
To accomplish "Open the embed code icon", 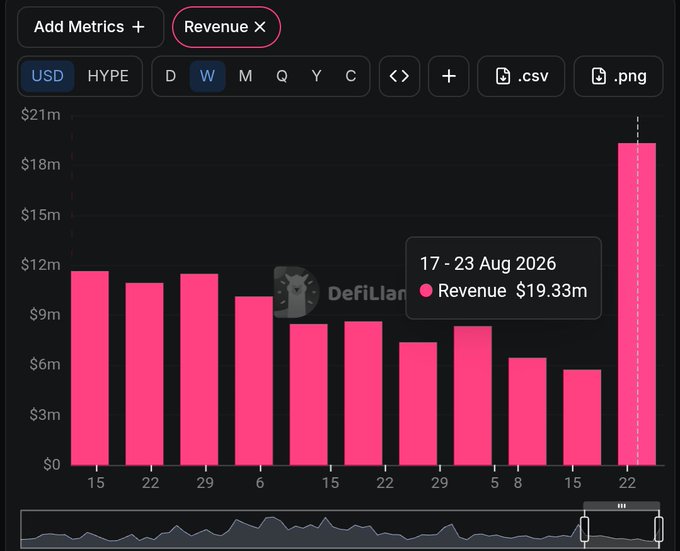I will point(399,76).
